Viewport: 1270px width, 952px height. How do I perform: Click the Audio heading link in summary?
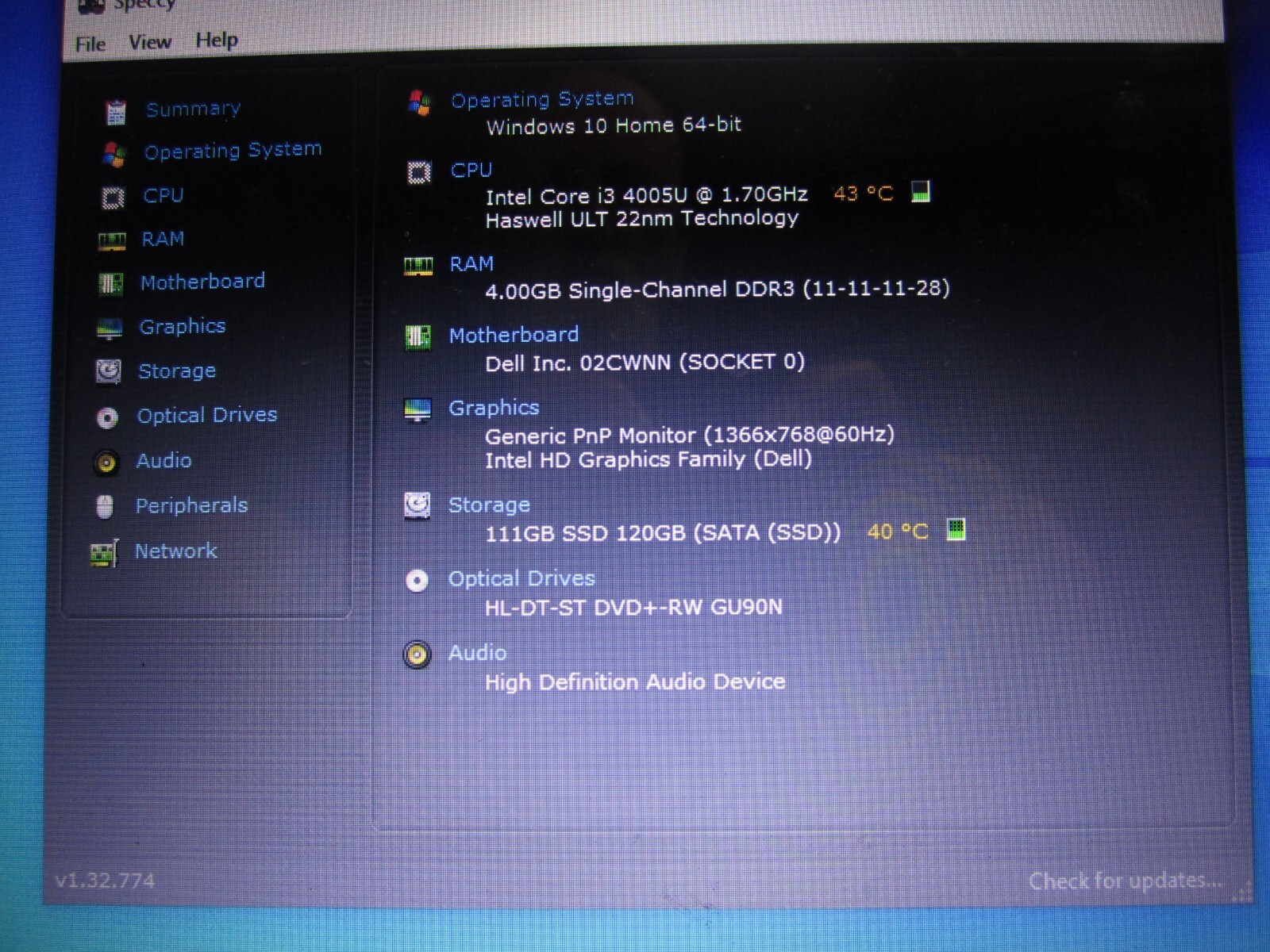477,653
